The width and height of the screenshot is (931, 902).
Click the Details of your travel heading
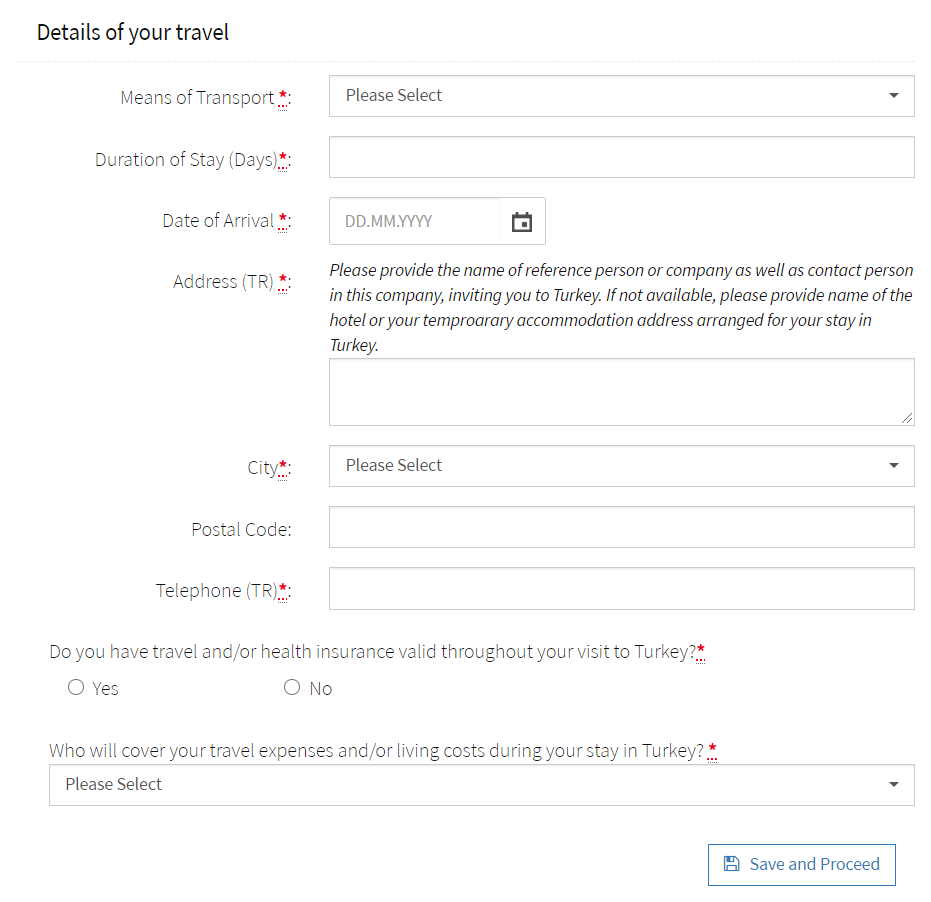(133, 32)
